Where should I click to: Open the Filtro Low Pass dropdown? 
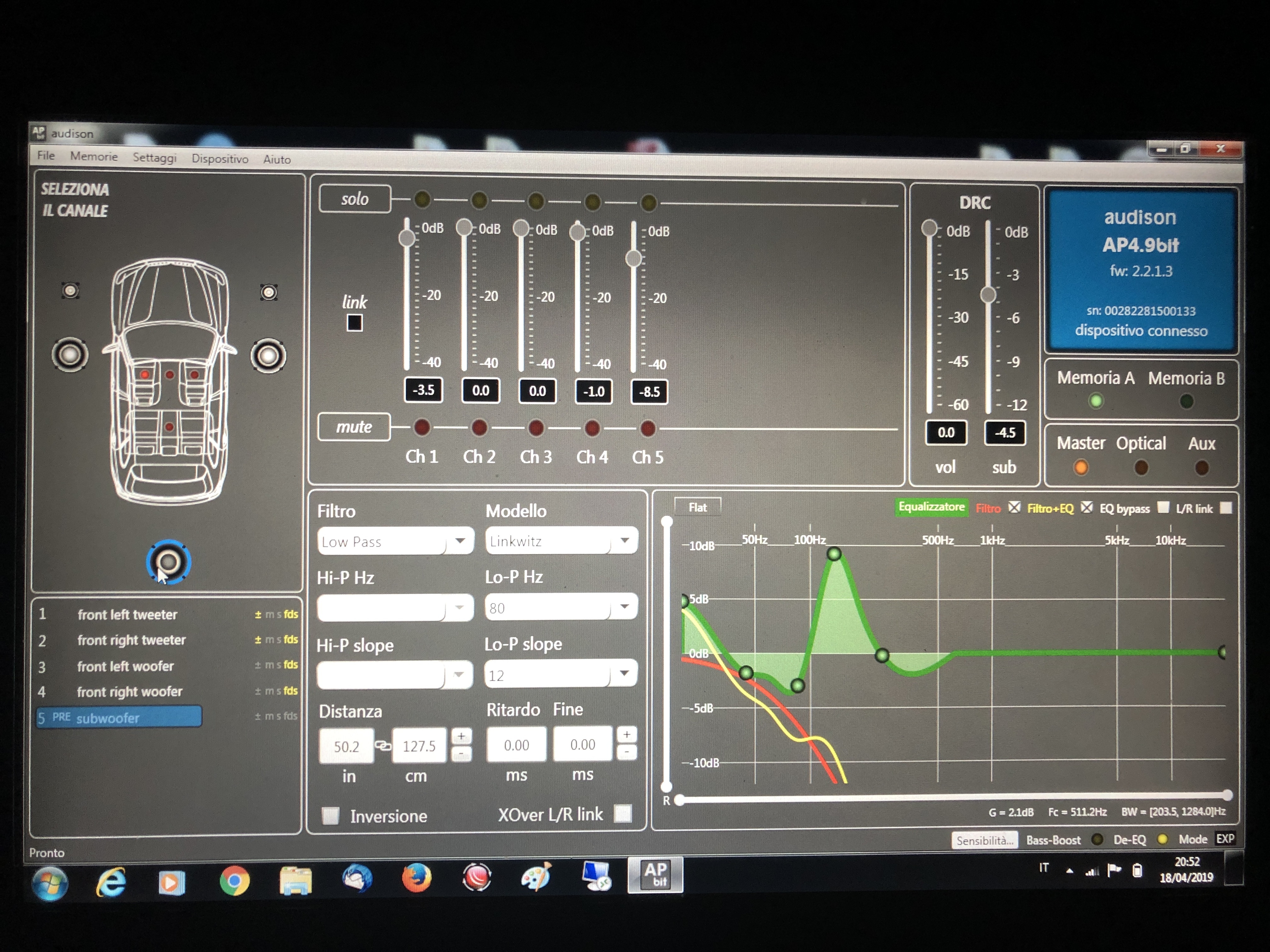tap(395, 541)
